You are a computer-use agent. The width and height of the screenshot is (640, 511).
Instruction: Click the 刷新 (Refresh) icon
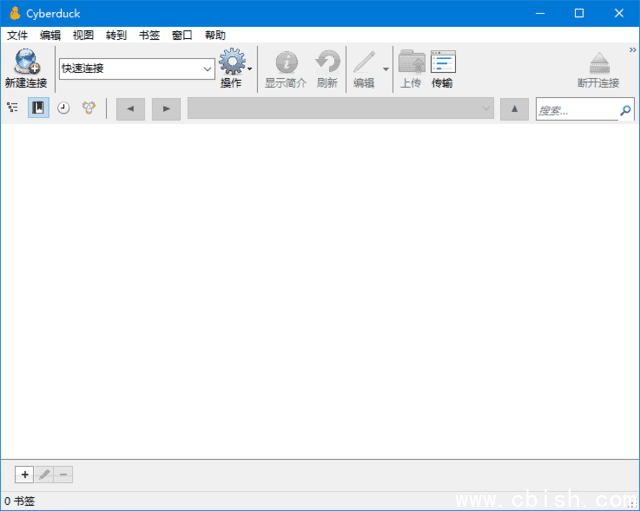click(x=327, y=63)
